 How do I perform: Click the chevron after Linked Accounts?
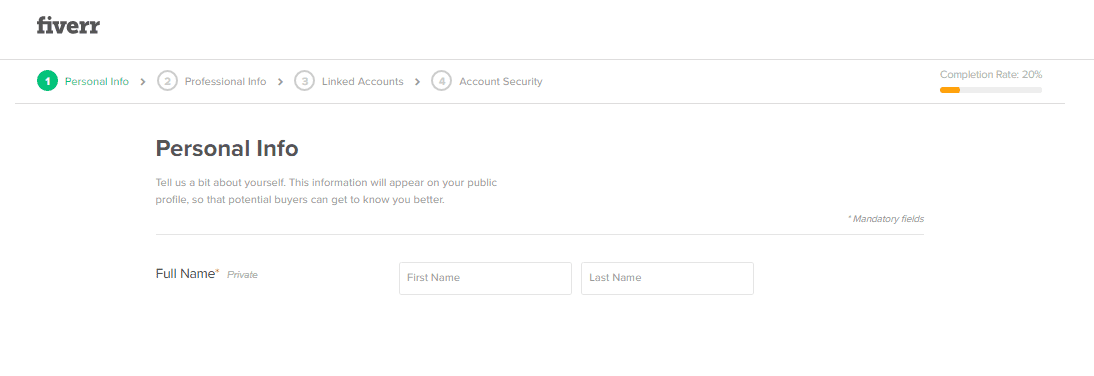(x=417, y=82)
